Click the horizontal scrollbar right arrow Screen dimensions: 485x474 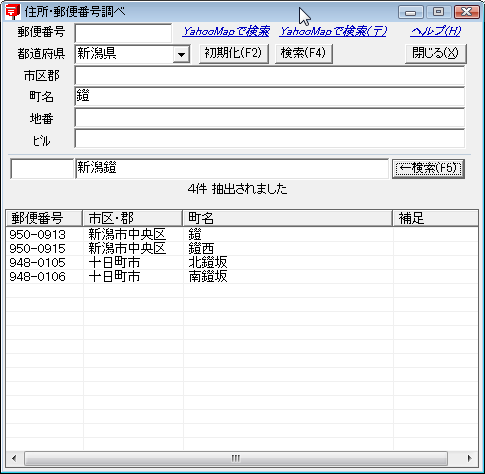pyautogui.click(x=470, y=458)
